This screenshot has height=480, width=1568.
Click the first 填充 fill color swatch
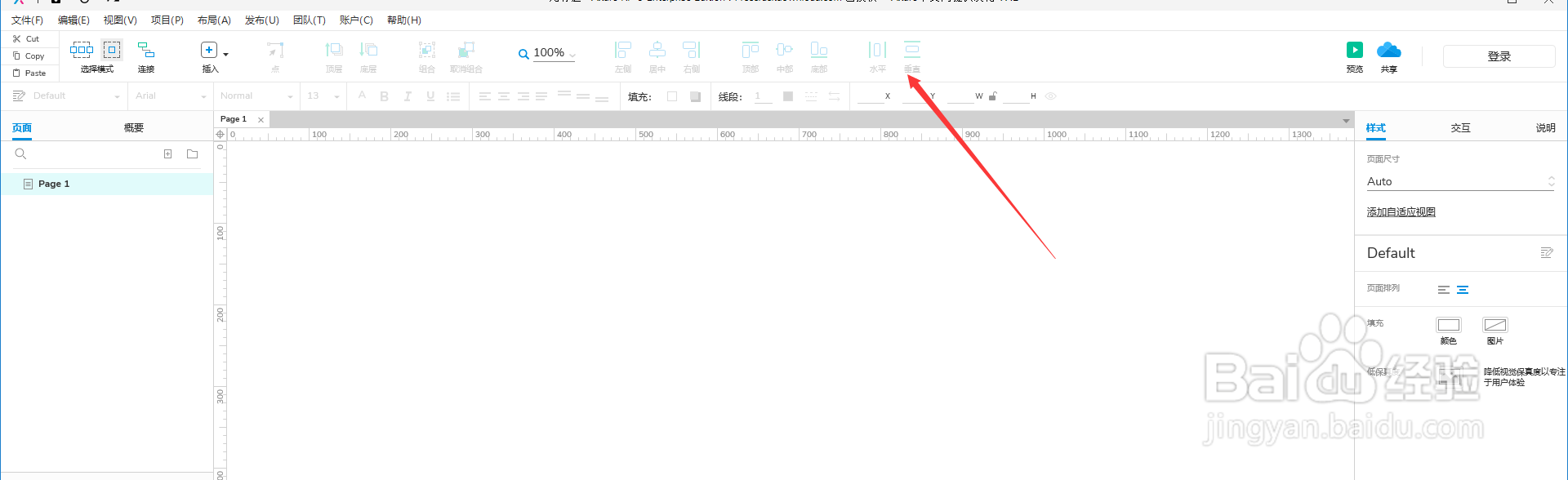(x=672, y=96)
